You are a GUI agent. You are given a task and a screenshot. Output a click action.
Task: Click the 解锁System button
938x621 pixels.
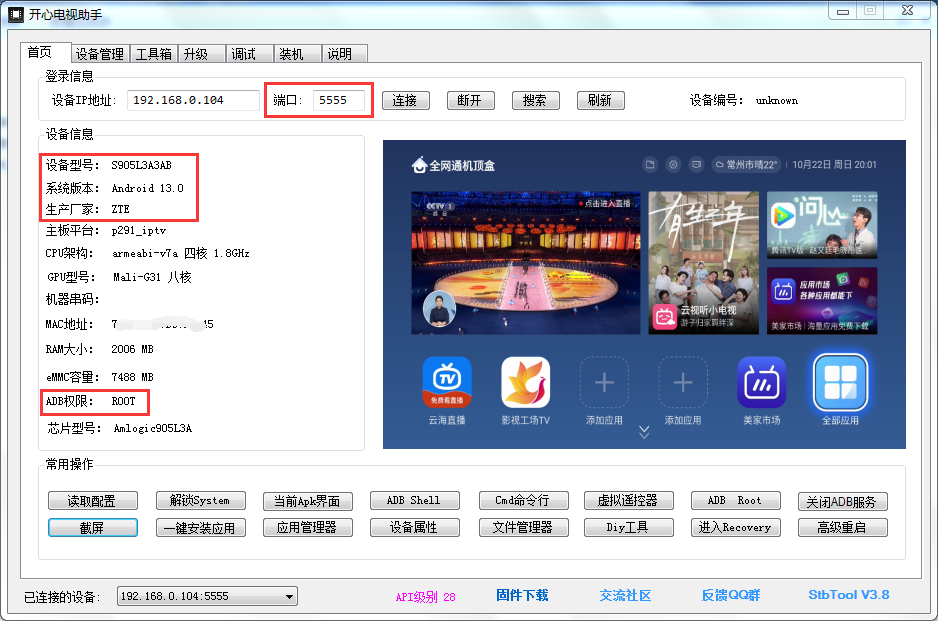(x=200, y=500)
